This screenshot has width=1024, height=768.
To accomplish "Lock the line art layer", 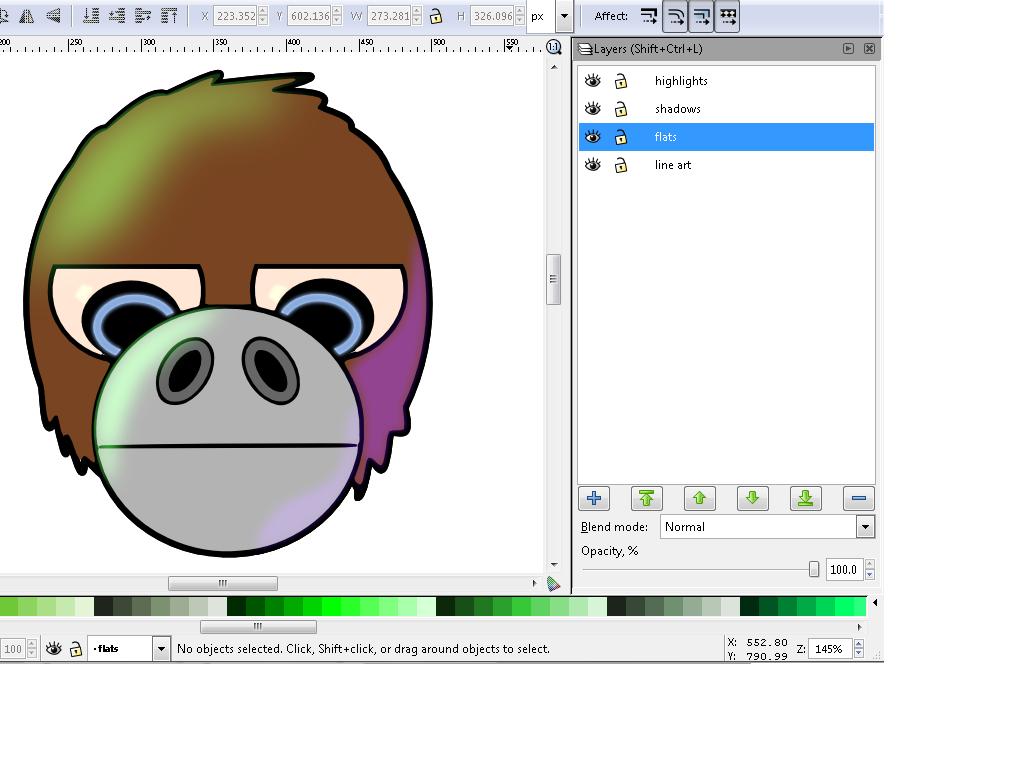I will (621, 165).
